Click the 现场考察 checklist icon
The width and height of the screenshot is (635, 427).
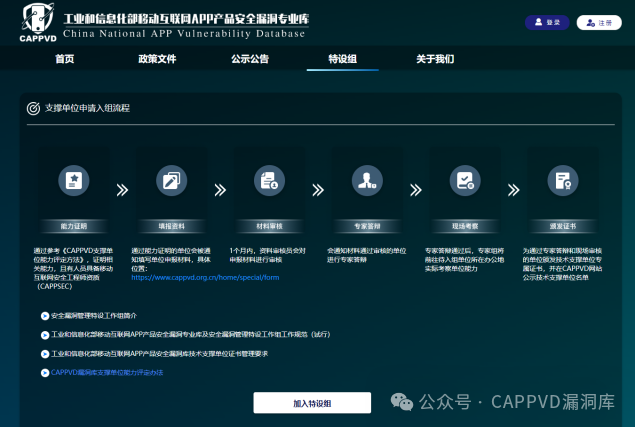(x=465, y=181)
